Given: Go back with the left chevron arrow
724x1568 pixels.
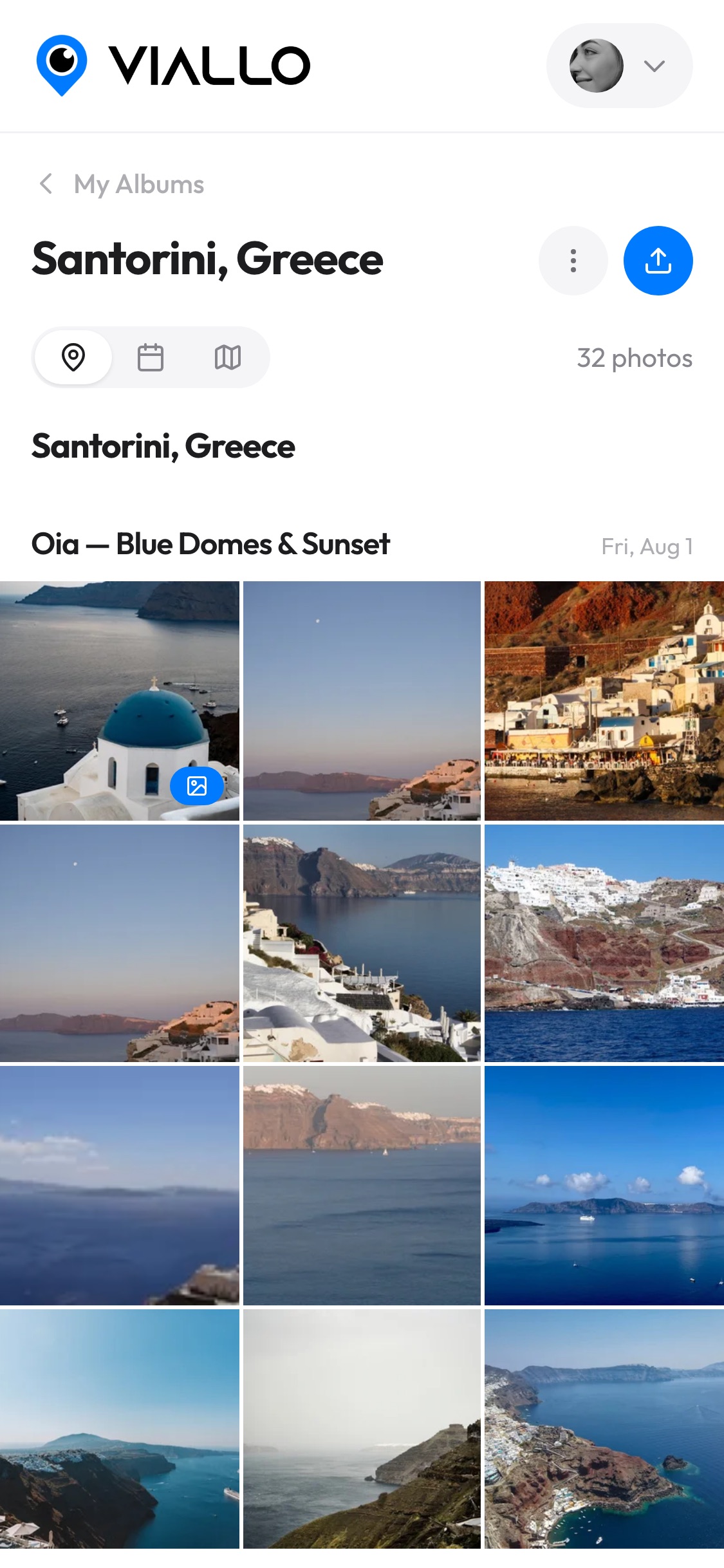Looking at the screenshot, I should click(46, 184).
